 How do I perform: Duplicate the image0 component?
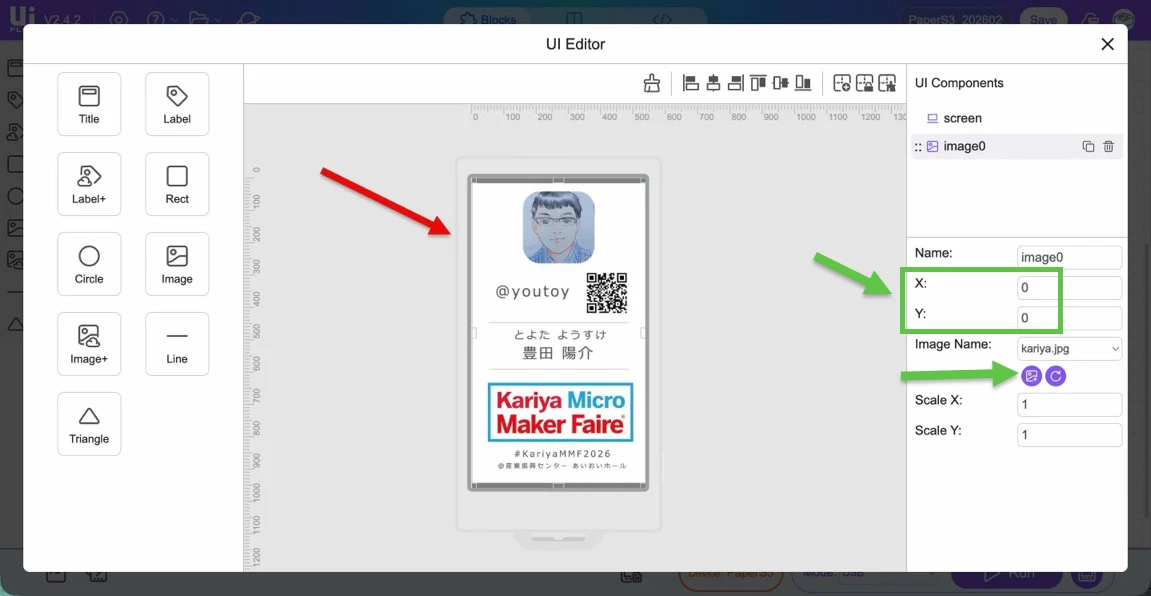[1089, 146]
